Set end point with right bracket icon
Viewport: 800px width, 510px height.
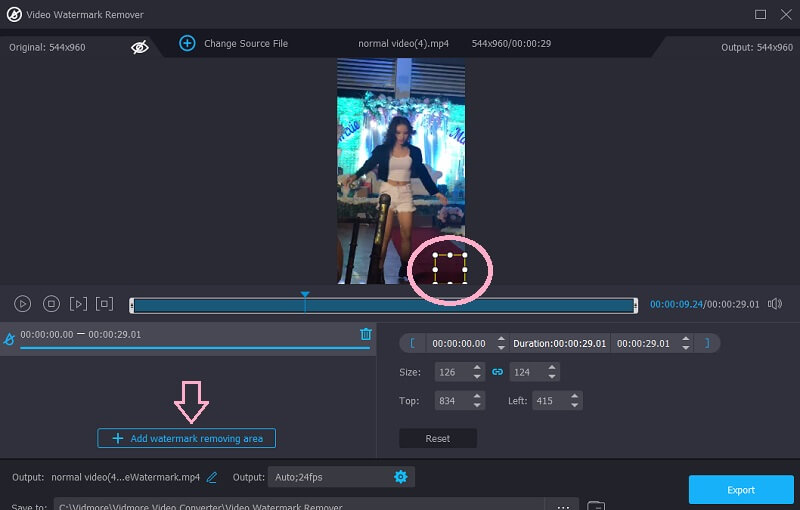coord(707,343)
